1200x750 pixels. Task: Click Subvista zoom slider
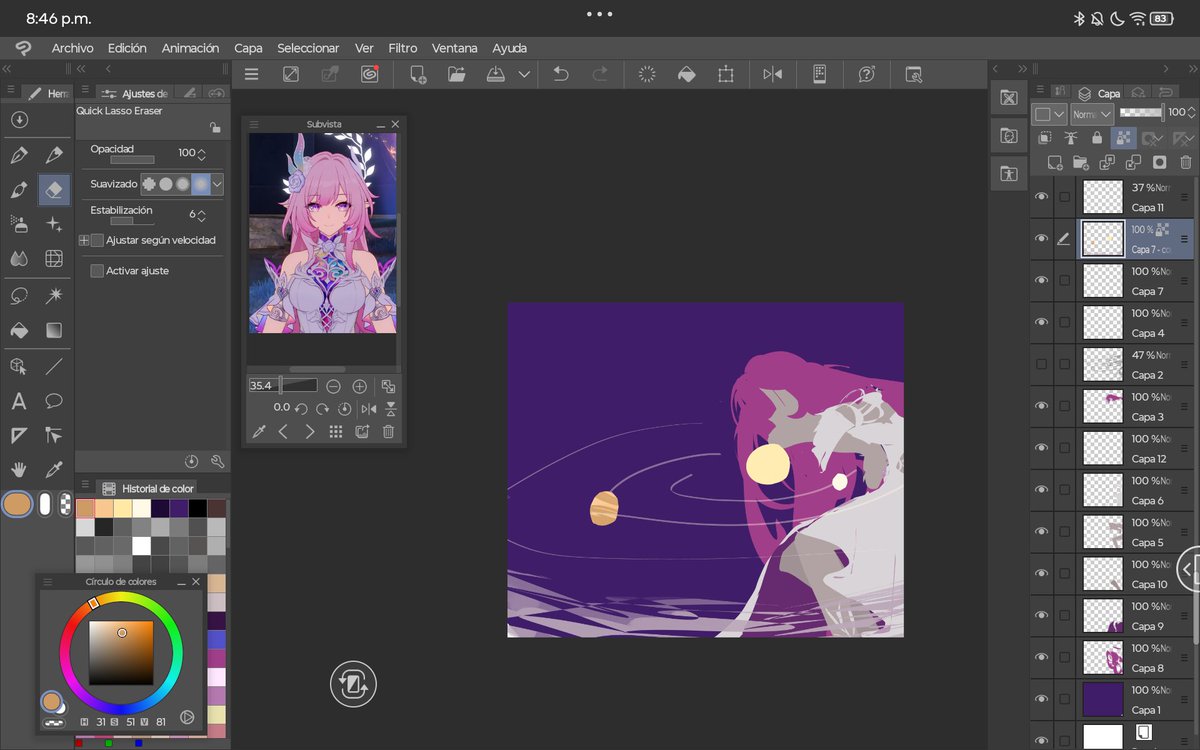point(283,385)
